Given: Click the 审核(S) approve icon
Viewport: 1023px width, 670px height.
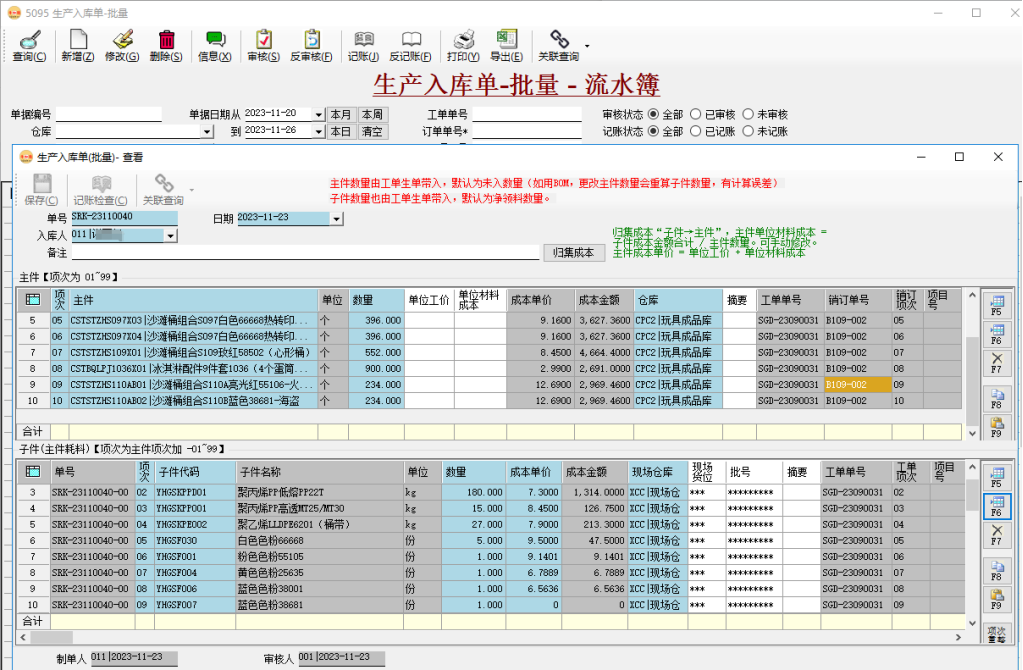Looking at the screenshot, I should pyautogui.click(x=264, y=46).
